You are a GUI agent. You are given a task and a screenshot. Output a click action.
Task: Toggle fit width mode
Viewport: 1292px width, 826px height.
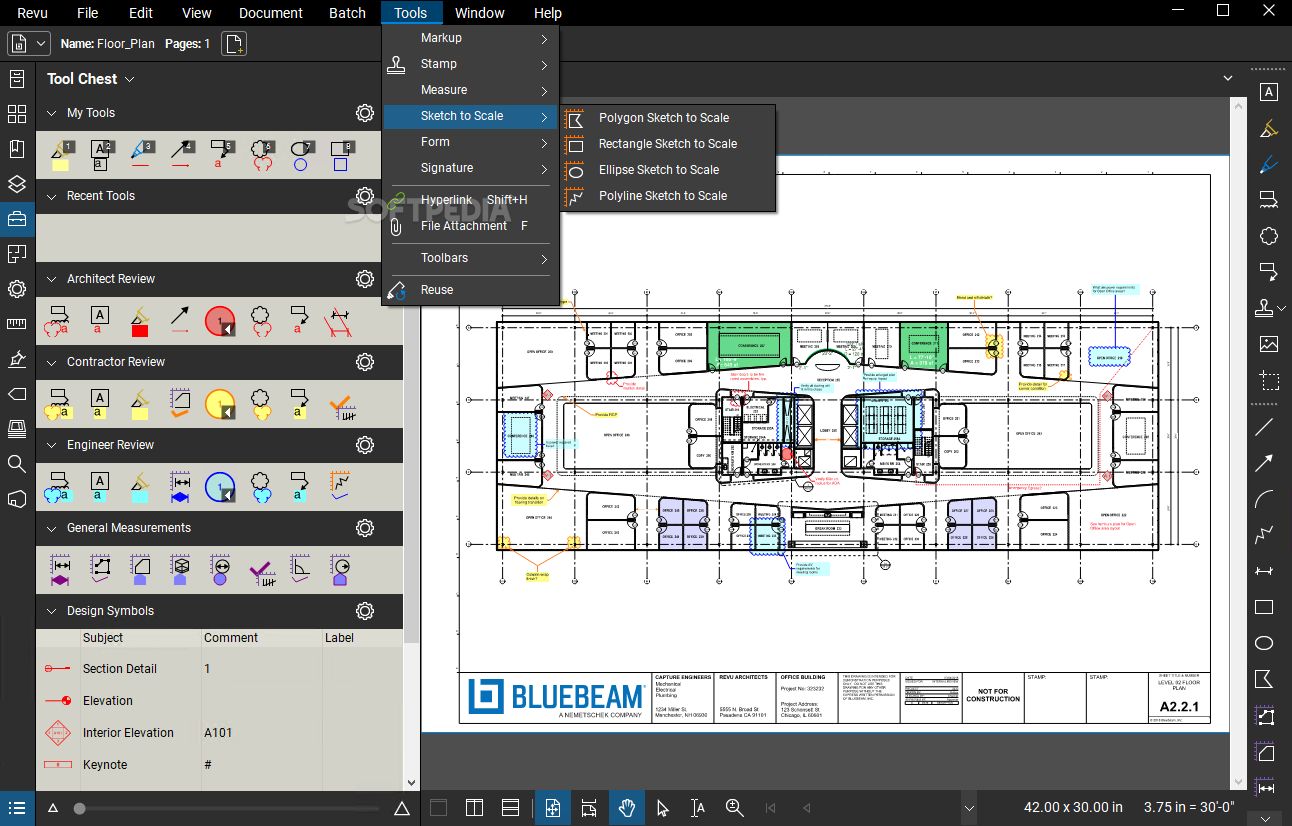589,808
